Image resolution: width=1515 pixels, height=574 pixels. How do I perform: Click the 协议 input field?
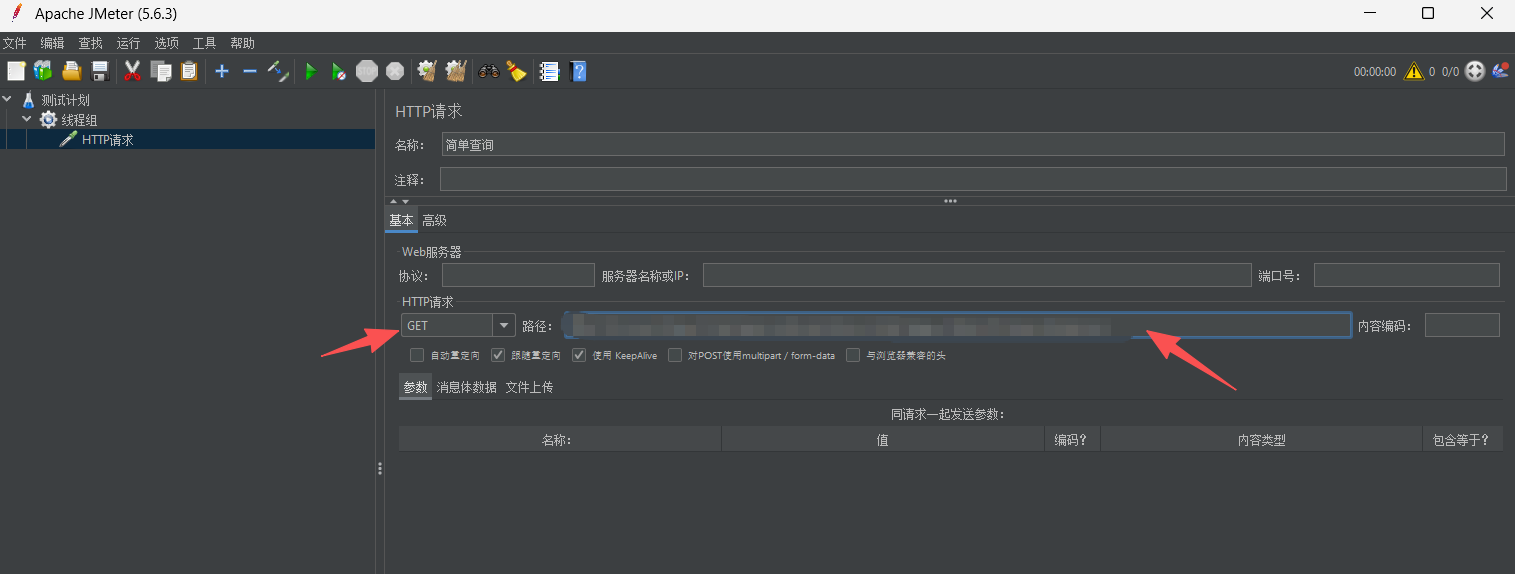pos(518,275)
